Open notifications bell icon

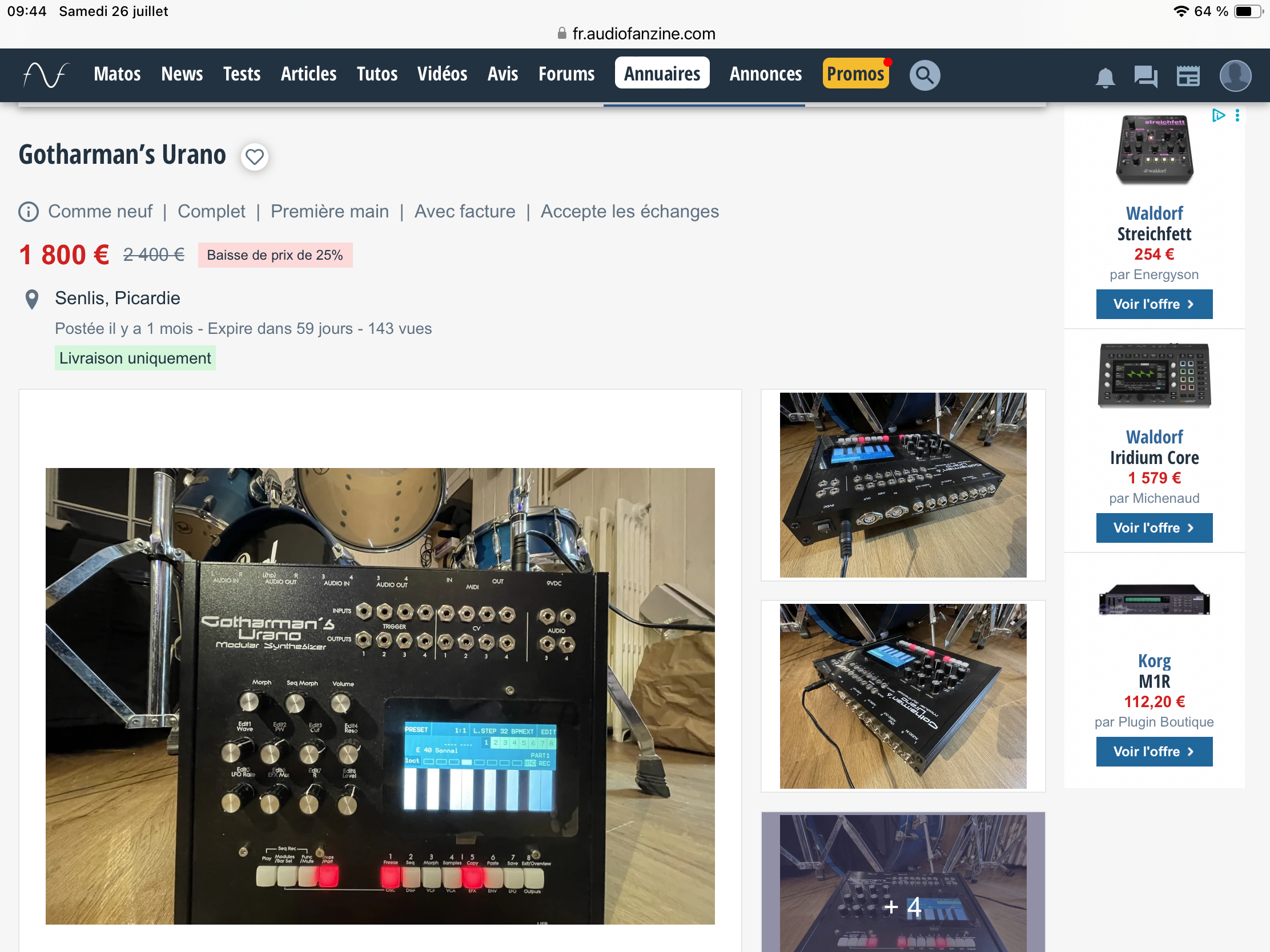1104,77
